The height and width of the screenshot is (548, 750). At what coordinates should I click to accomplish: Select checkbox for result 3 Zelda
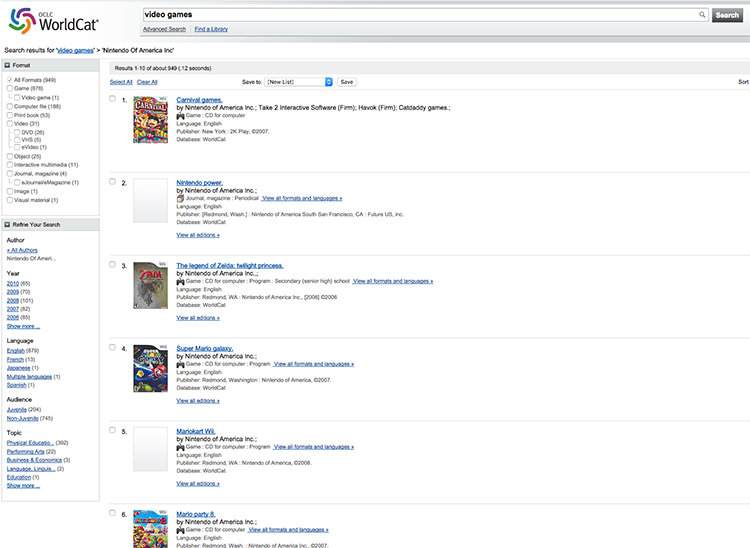click(x=112, y=264)
